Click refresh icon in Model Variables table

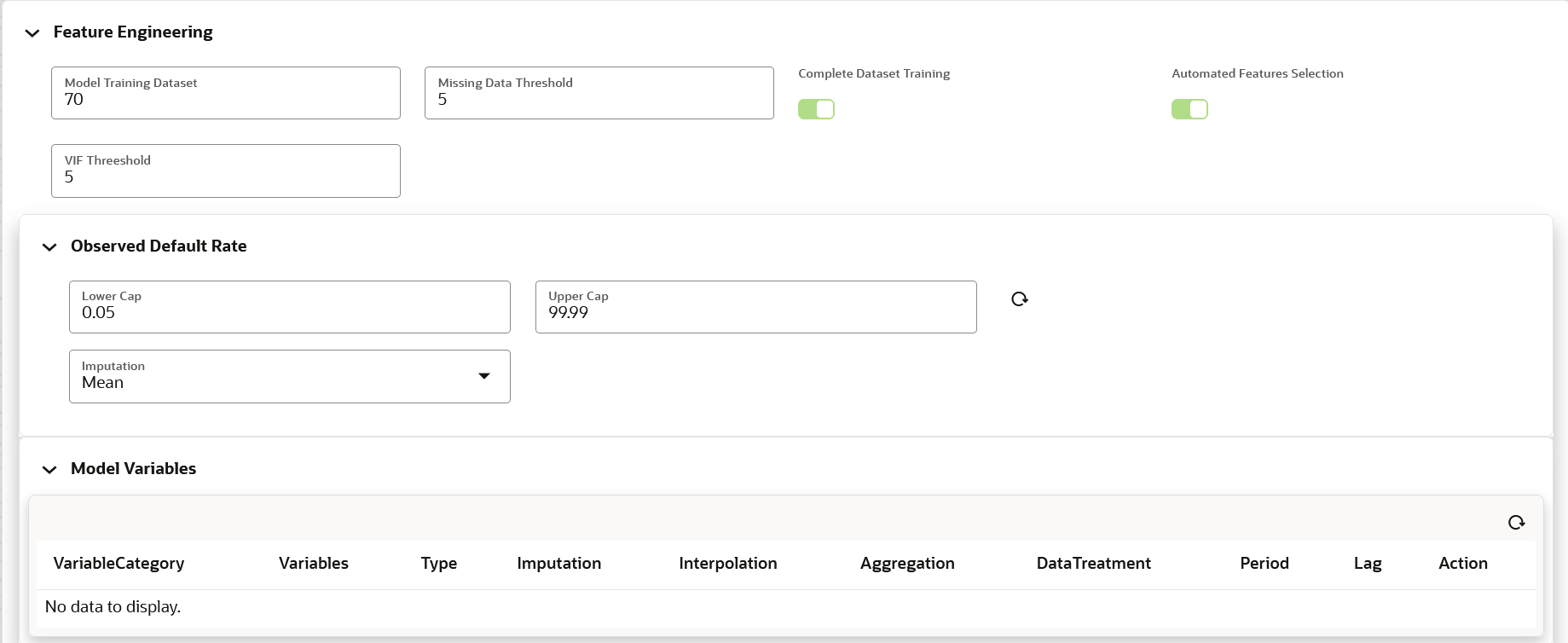[1515, 523]
